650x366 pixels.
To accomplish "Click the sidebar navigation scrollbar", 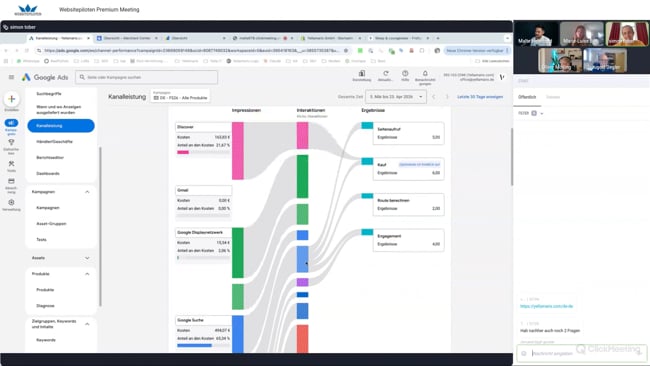I will pyautogui.click(x=100, y=227).
